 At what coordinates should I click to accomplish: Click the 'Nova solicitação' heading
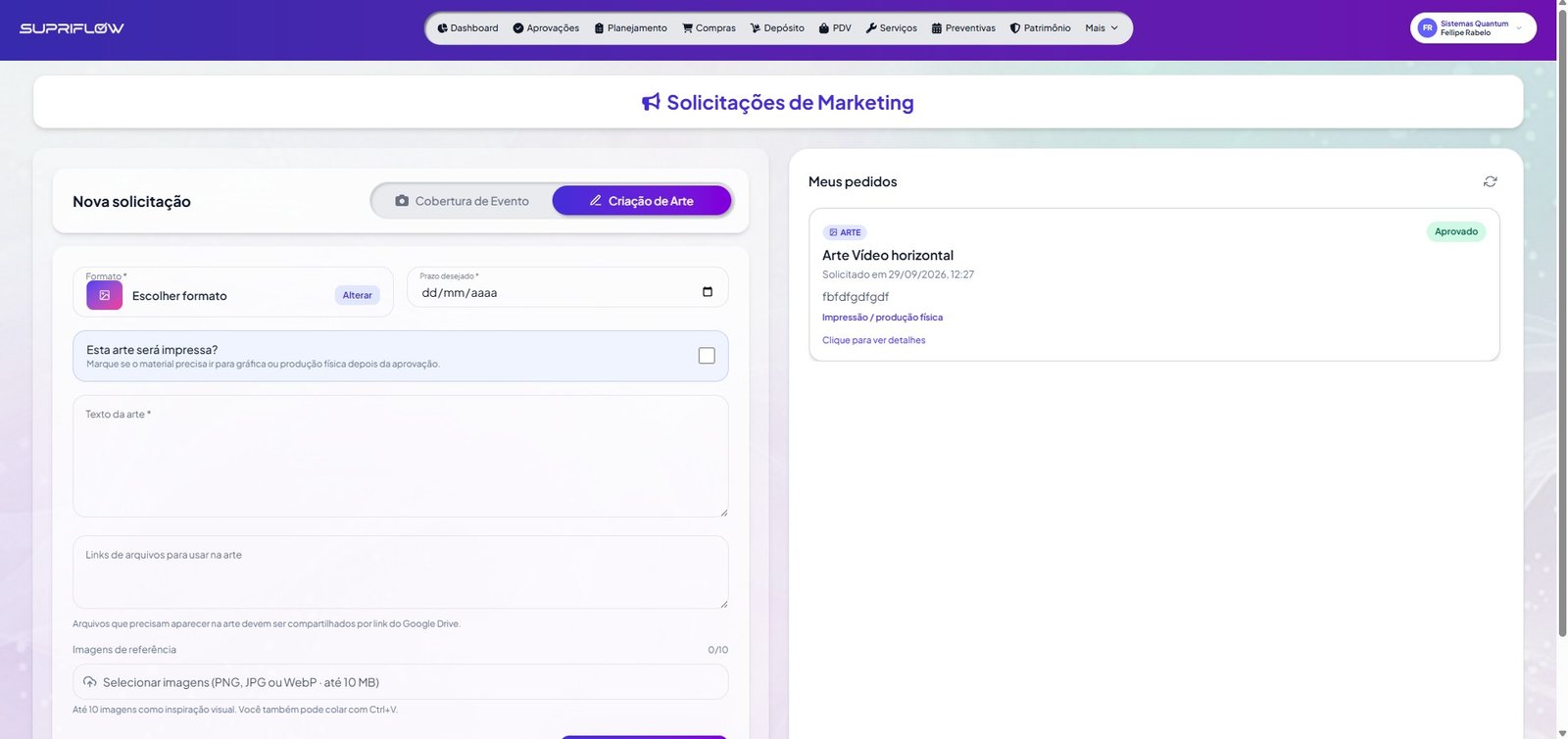(131, 201)
